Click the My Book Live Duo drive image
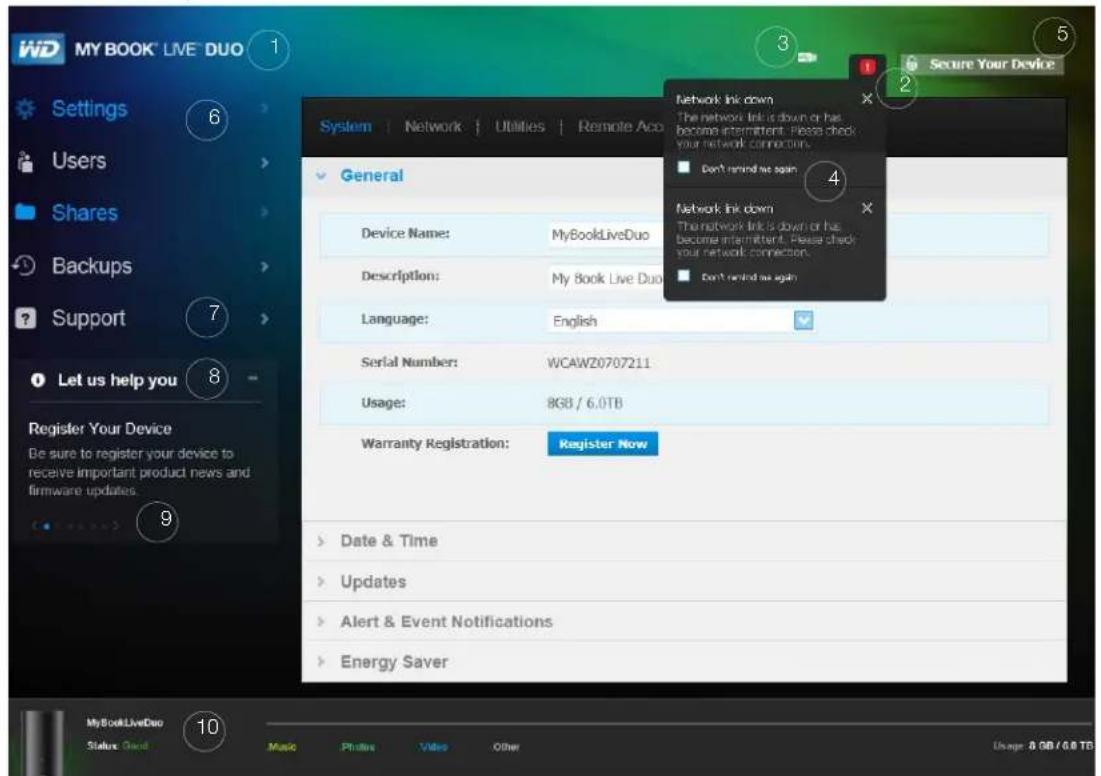1101x776 pixels. point(43,742)
